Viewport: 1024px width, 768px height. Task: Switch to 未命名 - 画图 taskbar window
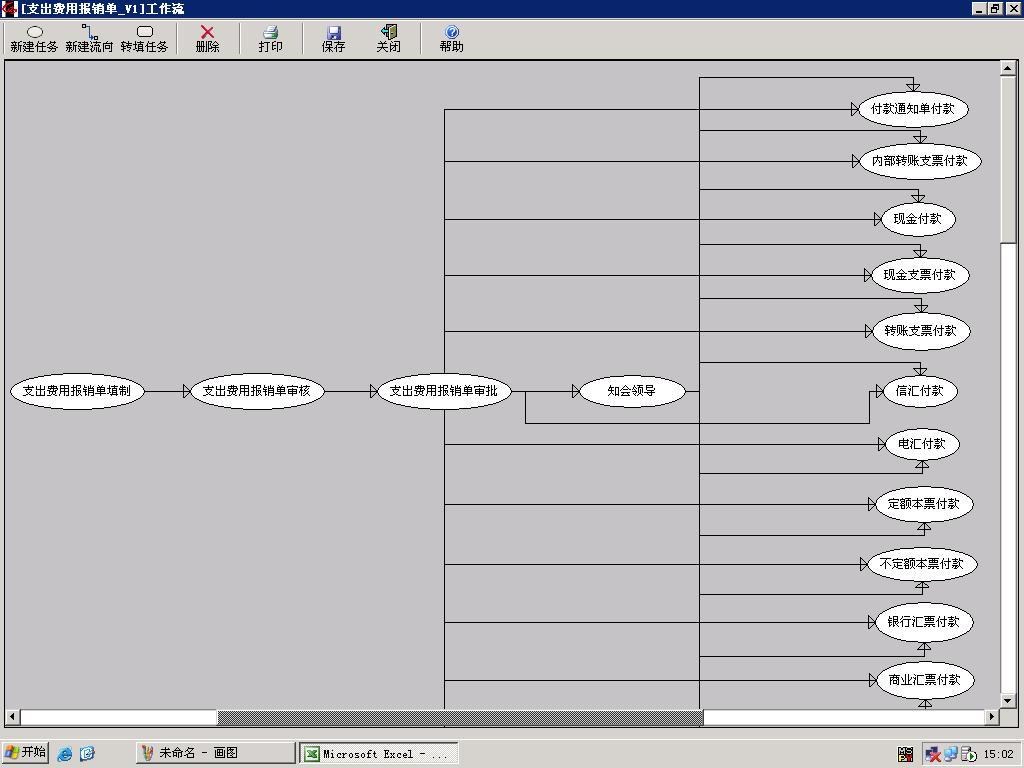point(216,753)
